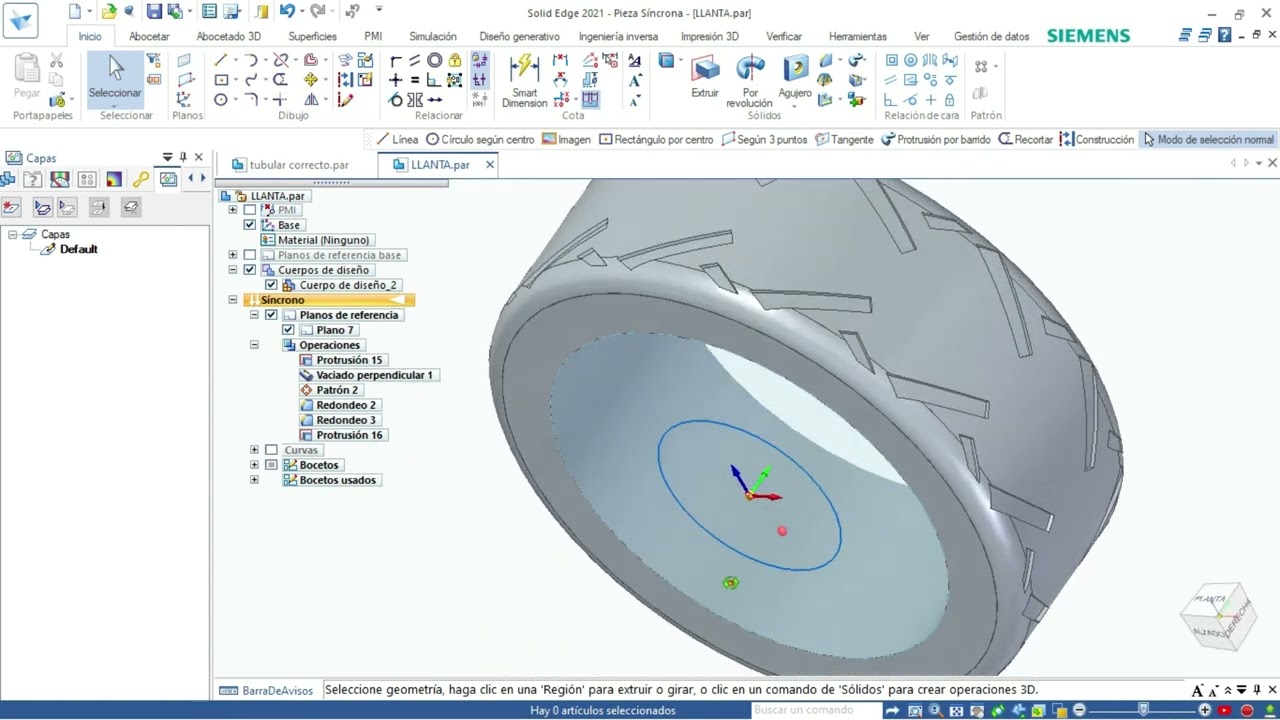Uncheck the Base checkbox
Screen dimensions: 1280x720
point(250,225)
